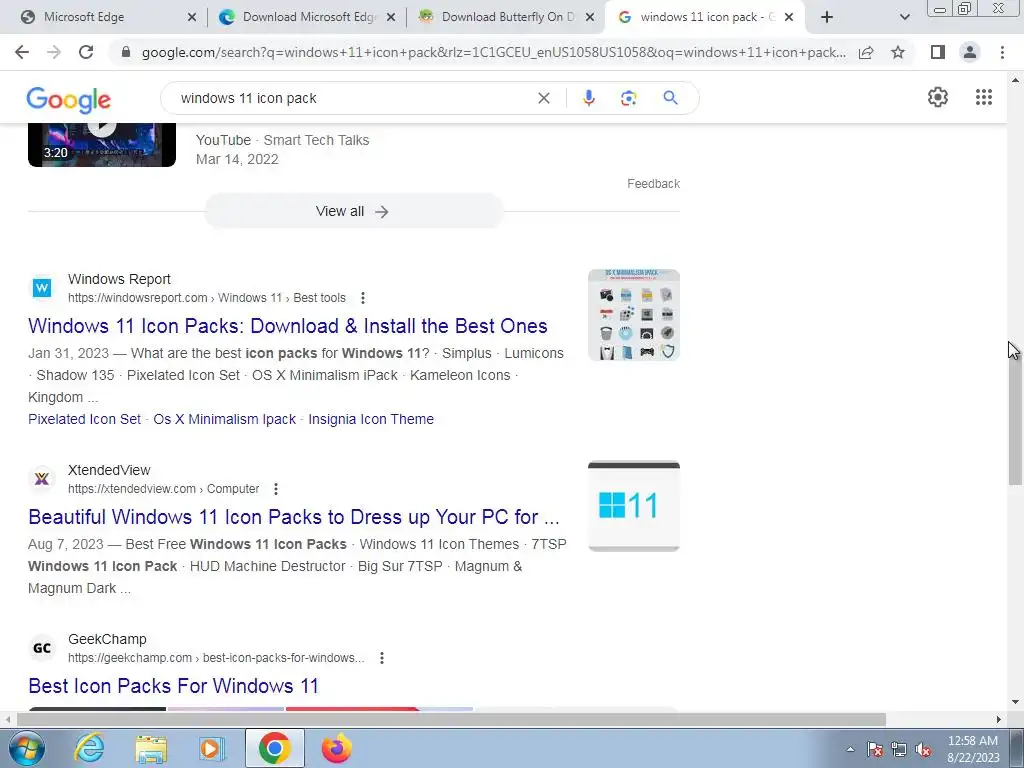Image resolution: width=1024 pixels, height=768 pixels.
Task: Click the Chrome taskbar icon
Action: [x=274, y=748]
